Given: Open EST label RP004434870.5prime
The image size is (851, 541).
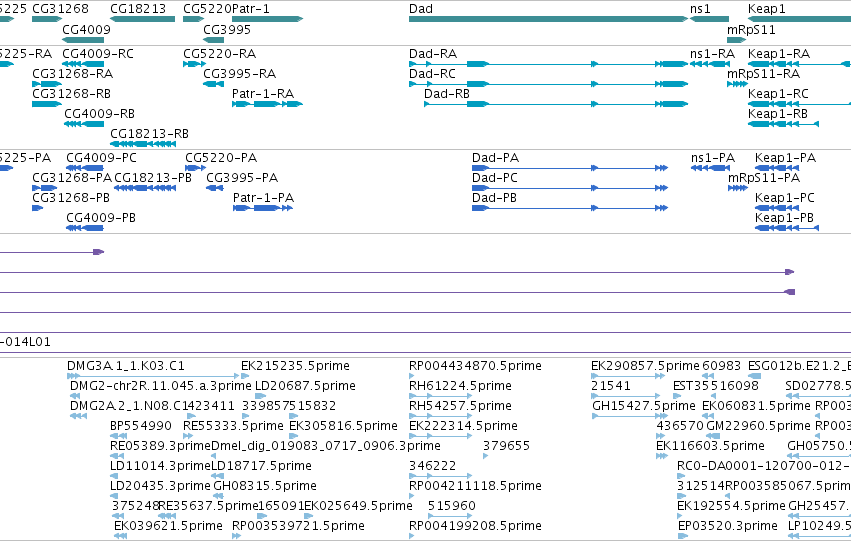Looking at the screenshot, I should [475, 366].
